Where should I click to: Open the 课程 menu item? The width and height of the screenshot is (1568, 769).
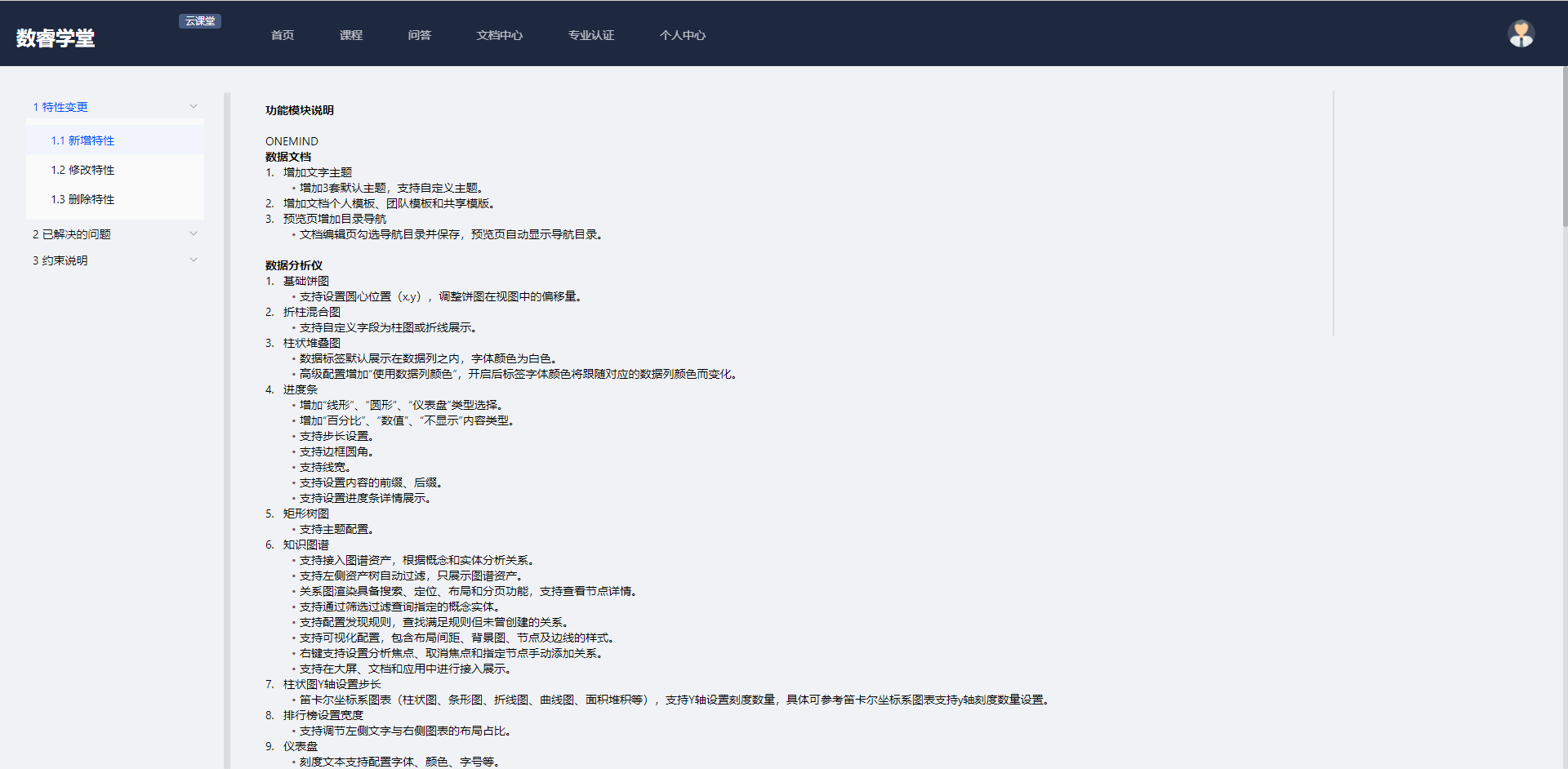tap(351, 35)
